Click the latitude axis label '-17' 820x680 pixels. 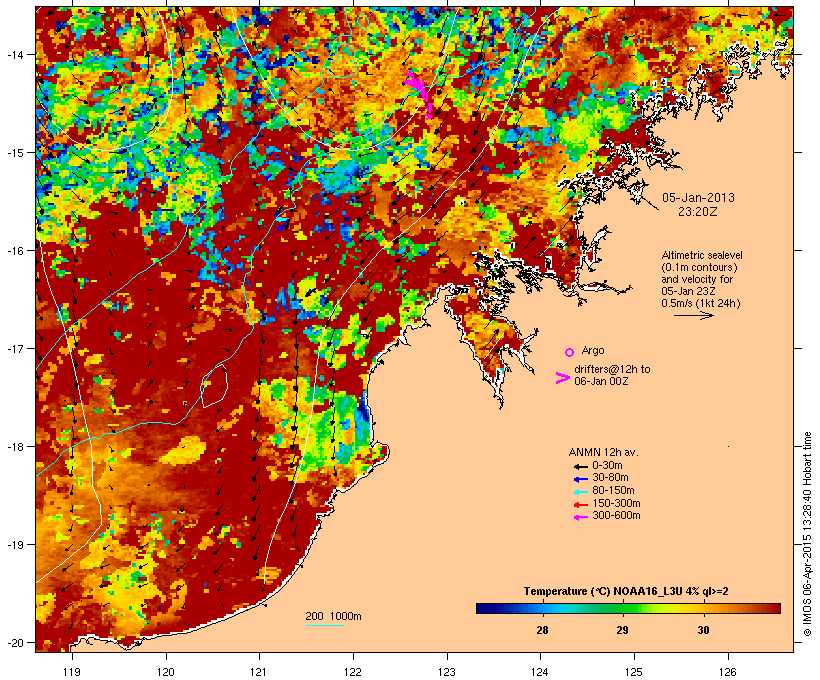(14, 348)
